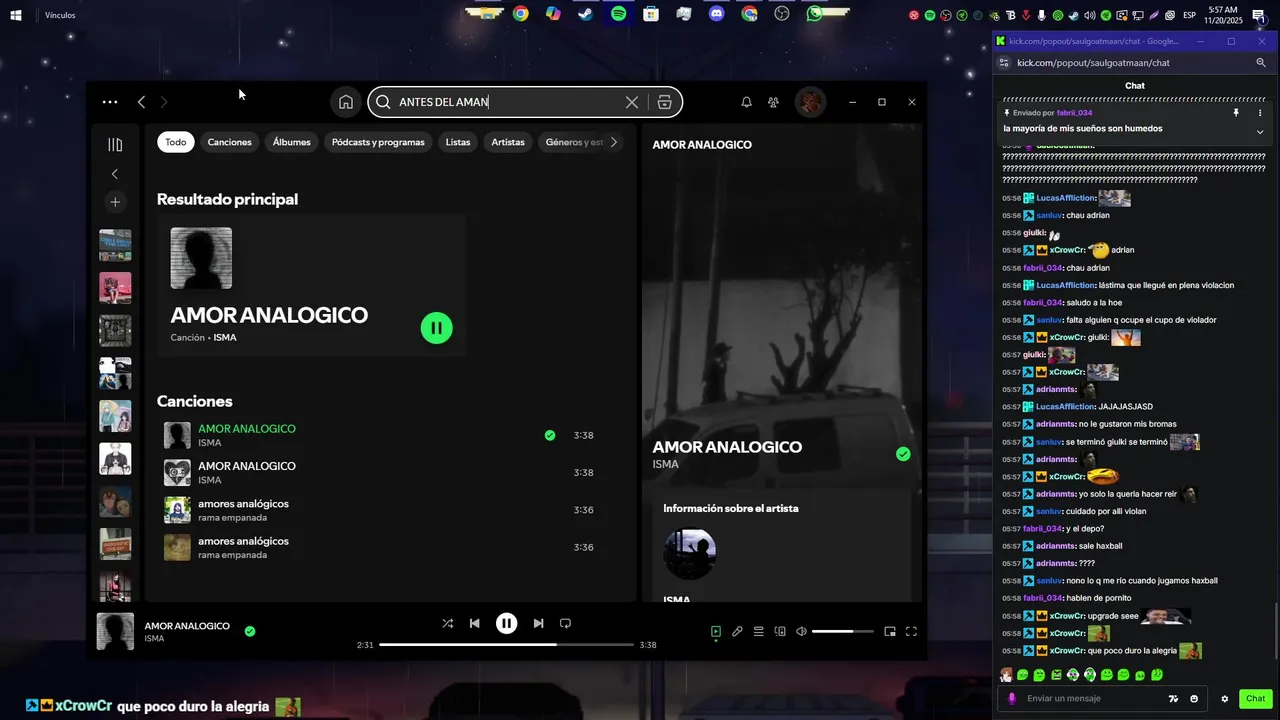
Task: Select the Pódcasts y programas chip
Action: (x=378, y=142)
